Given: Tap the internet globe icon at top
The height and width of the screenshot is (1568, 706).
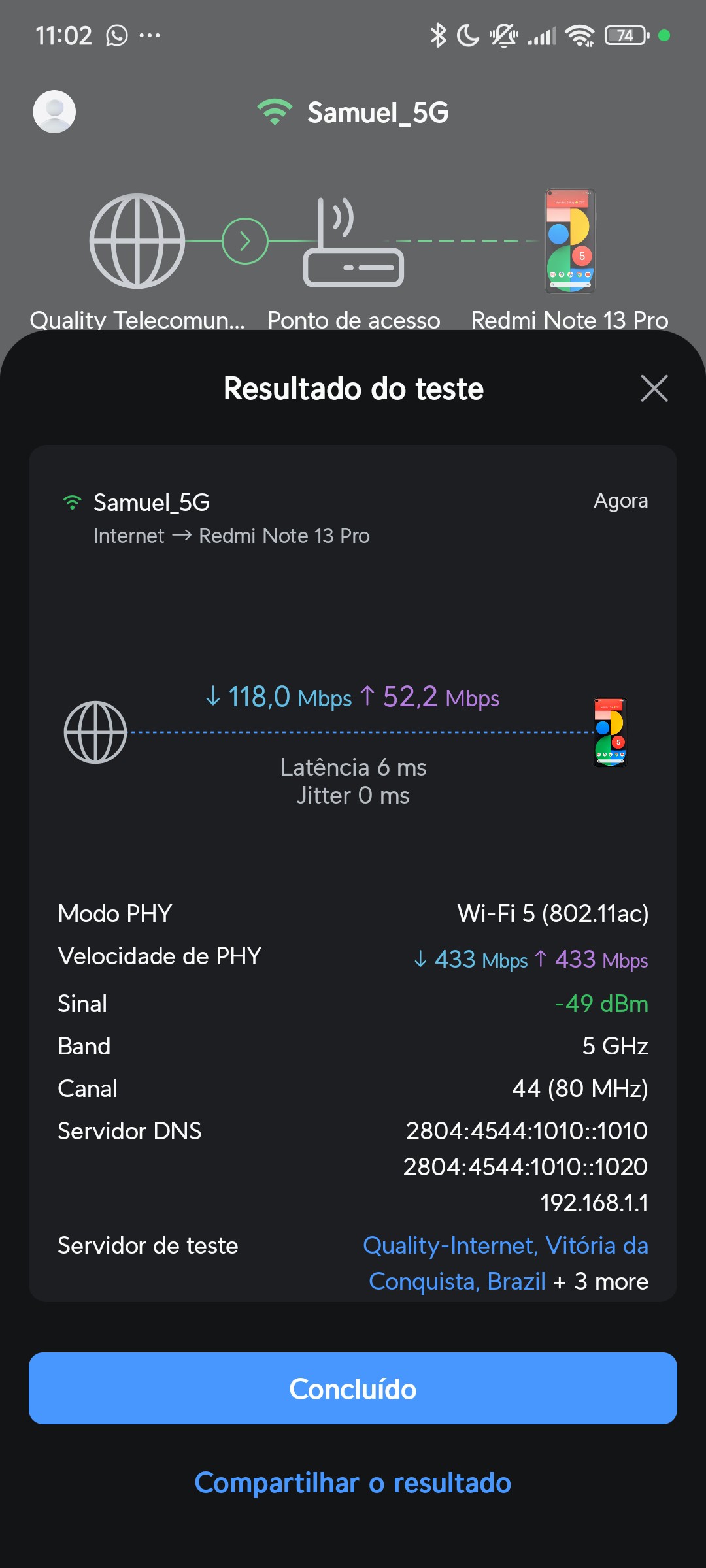Looking at the screenshot, I should point(137,241).
